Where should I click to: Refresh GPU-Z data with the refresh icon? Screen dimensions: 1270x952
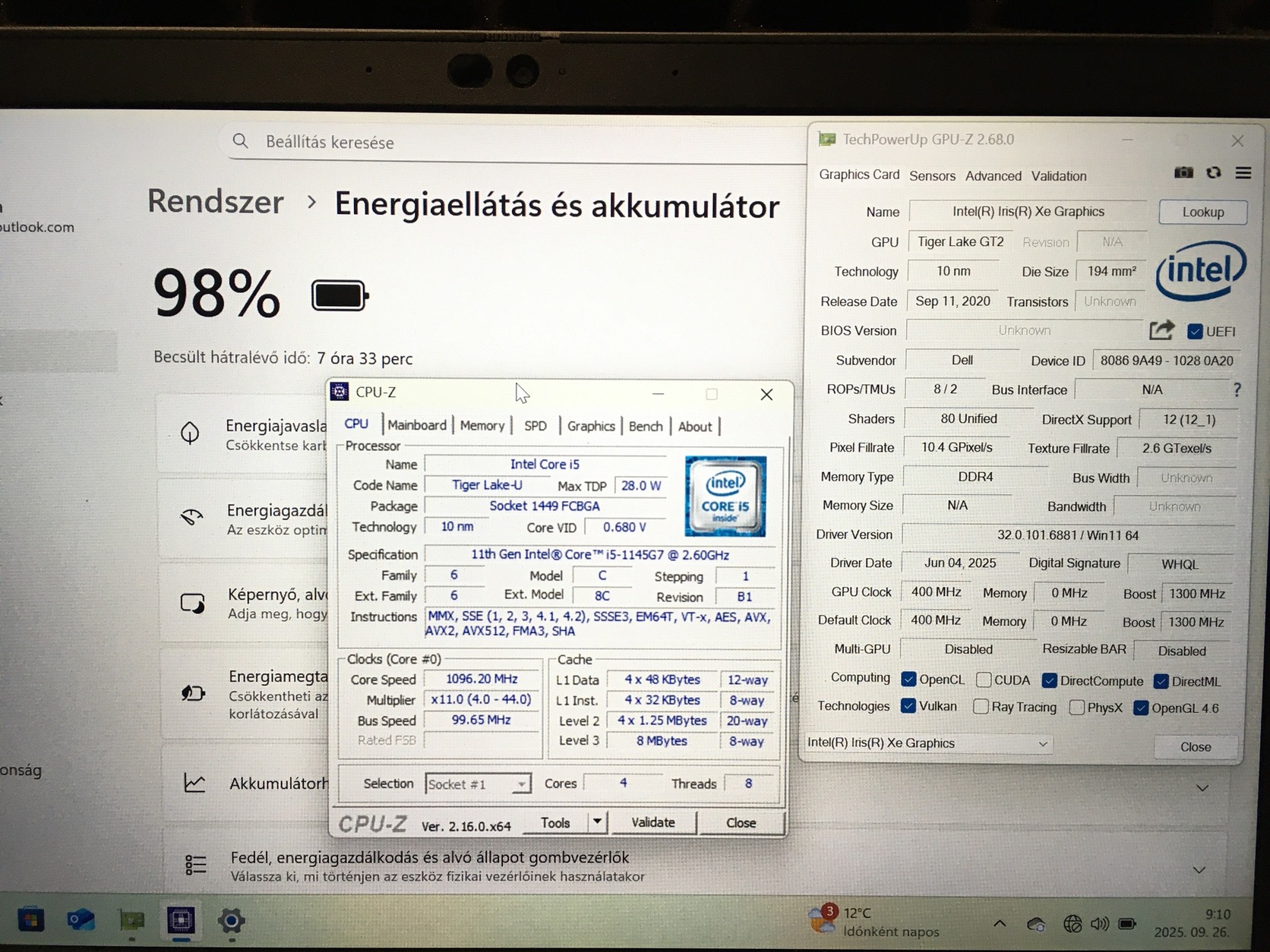click(1214, 173)
